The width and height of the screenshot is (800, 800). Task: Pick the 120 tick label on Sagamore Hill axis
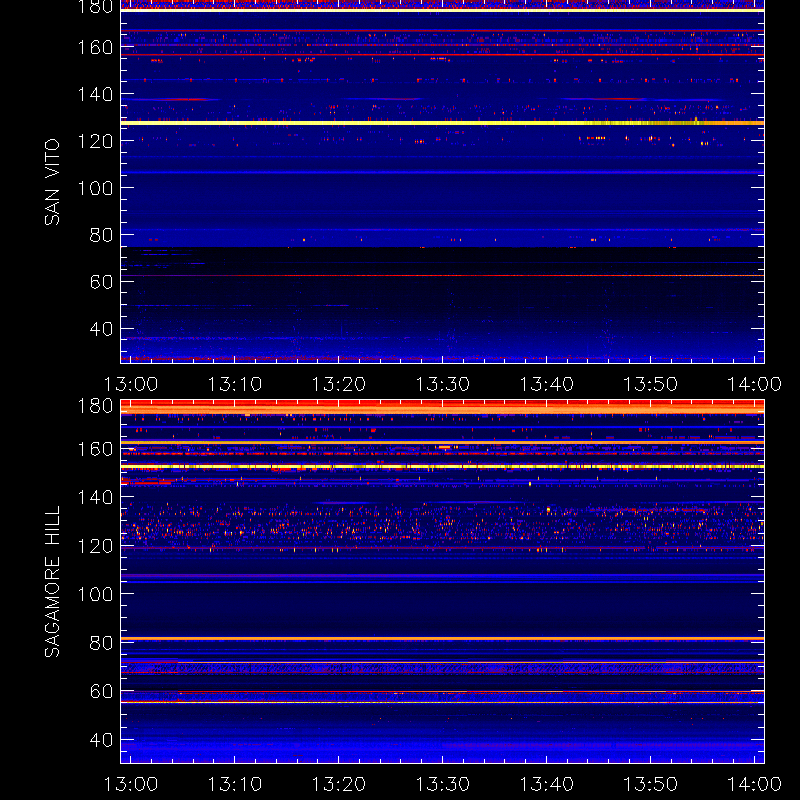[95, 546]
